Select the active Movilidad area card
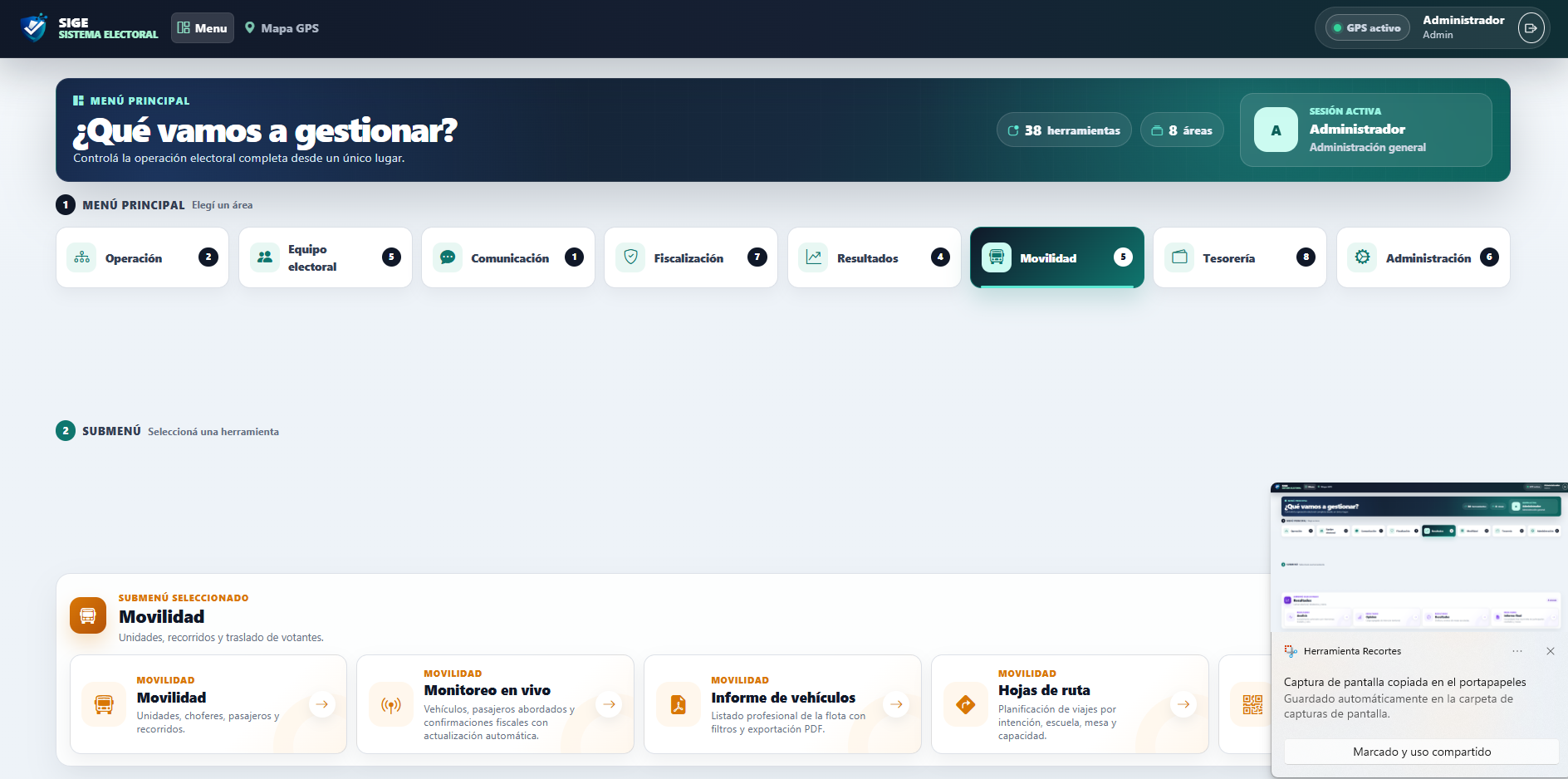This screenshot has width=1568, height=779. pos(1057,257)
